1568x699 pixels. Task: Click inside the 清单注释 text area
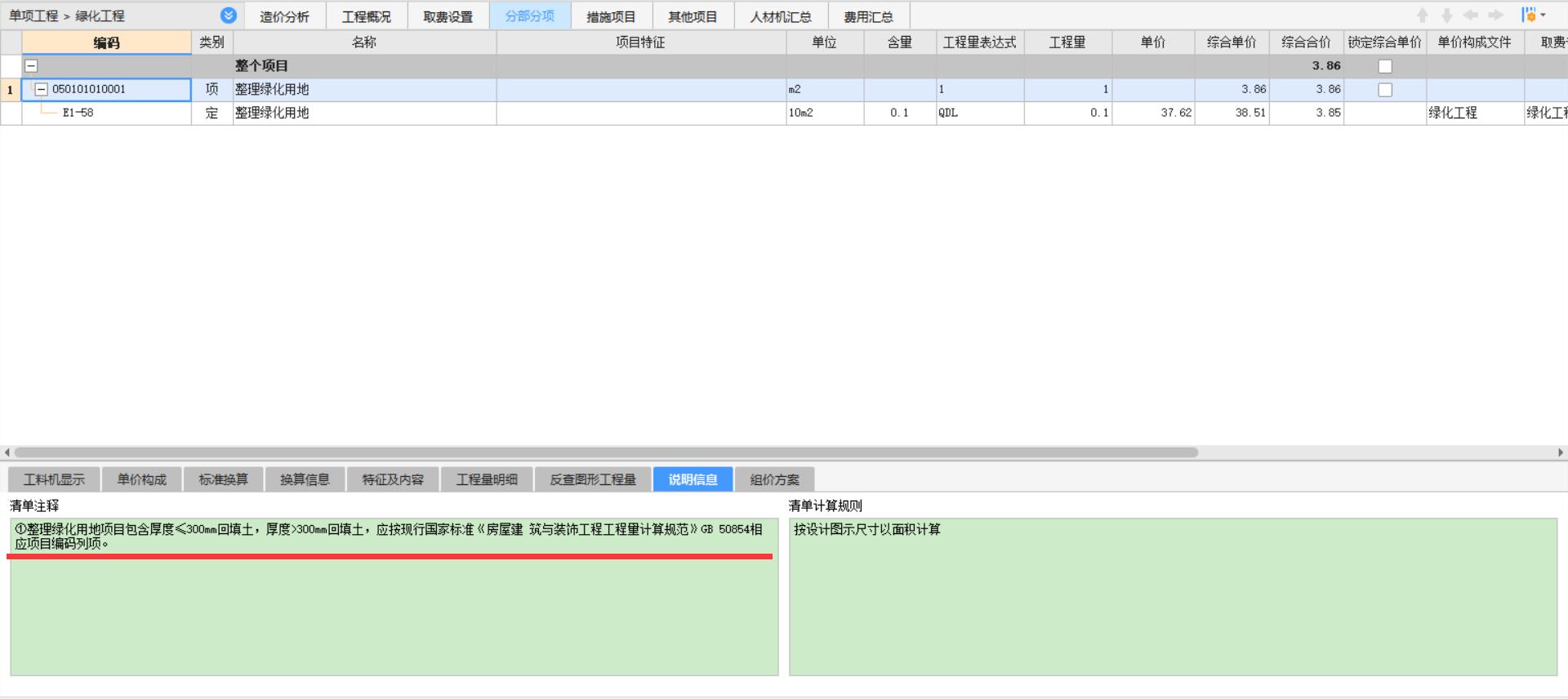tap(394, 597)
